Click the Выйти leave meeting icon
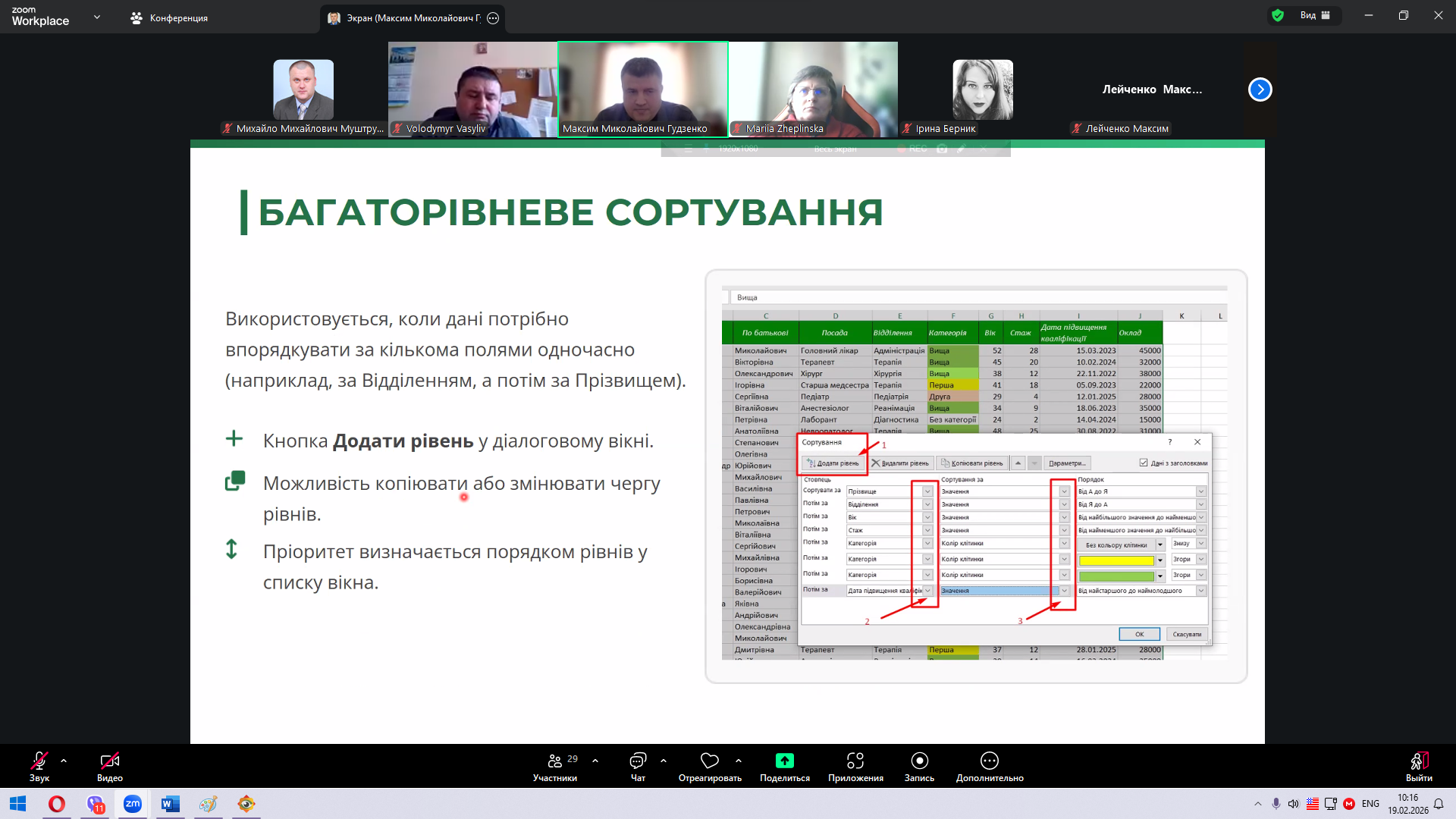 pyautogui.click(x=1419, y=761)
